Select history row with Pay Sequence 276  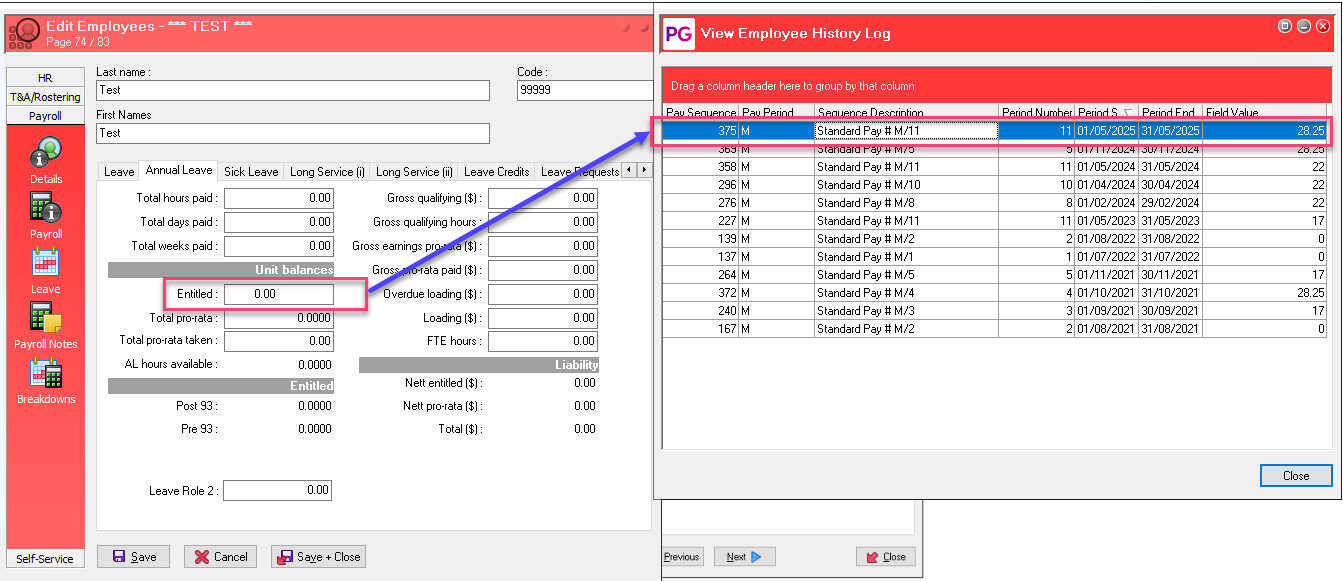[x=996, y=202]
